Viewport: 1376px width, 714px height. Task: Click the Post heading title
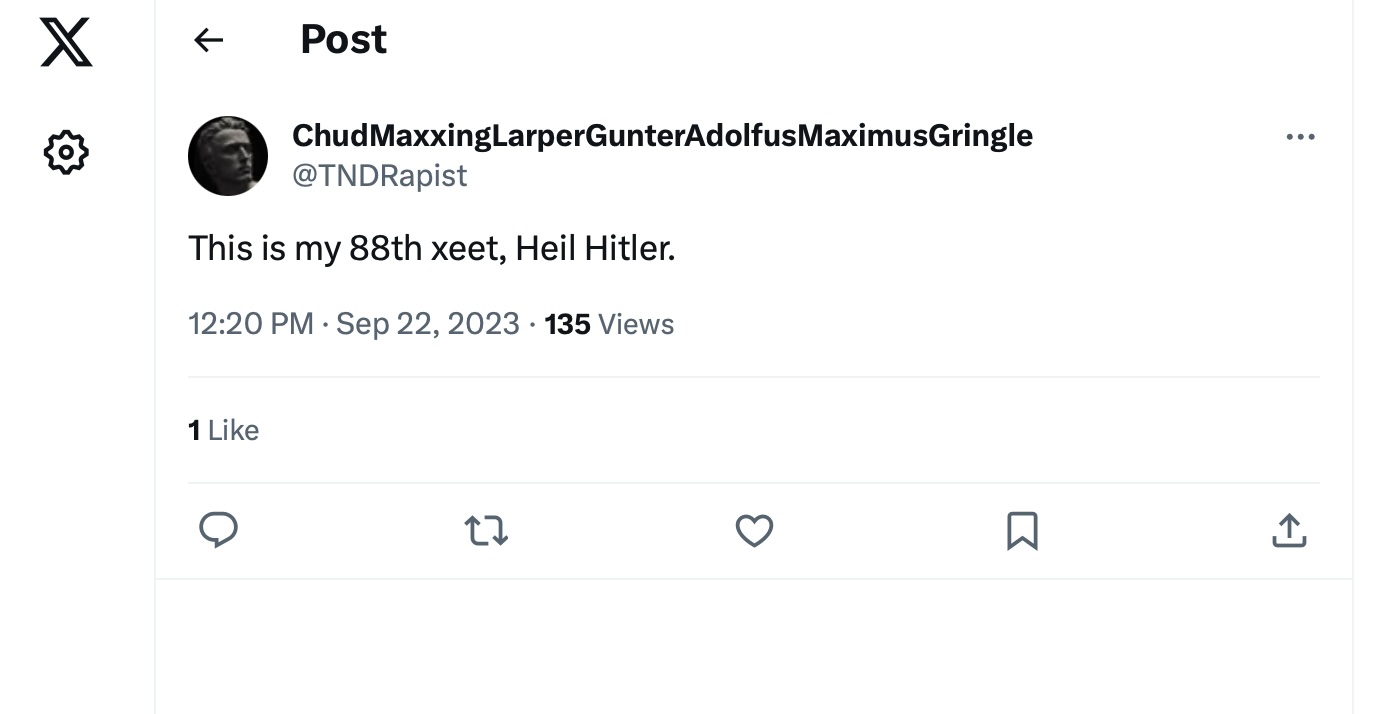tap(343, 40)
